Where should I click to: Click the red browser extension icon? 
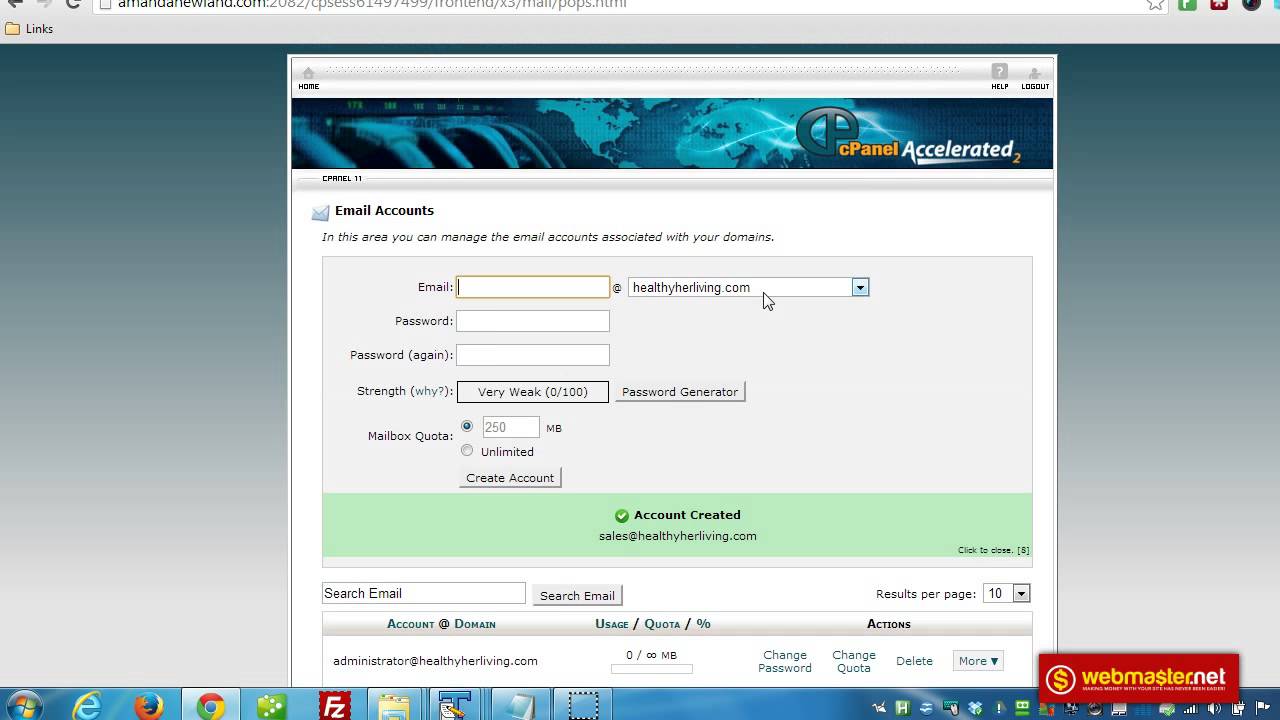[1219, 4]
